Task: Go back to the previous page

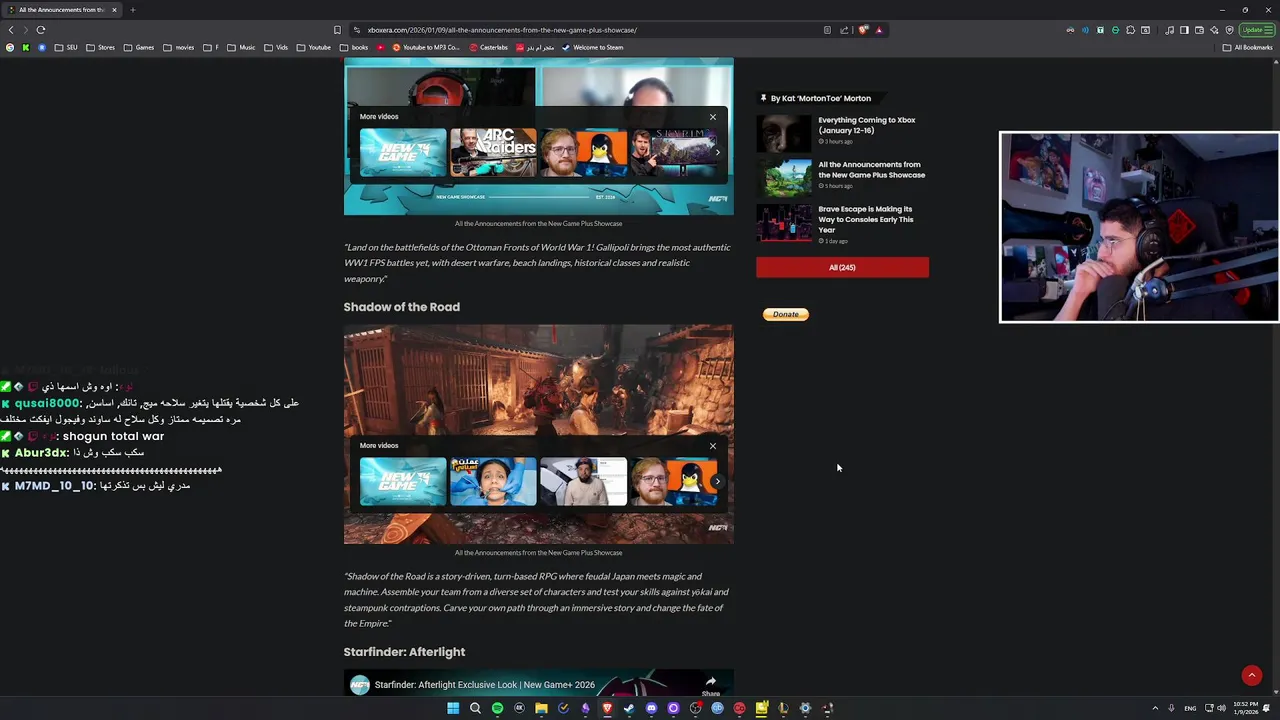Action: [11, 30]
